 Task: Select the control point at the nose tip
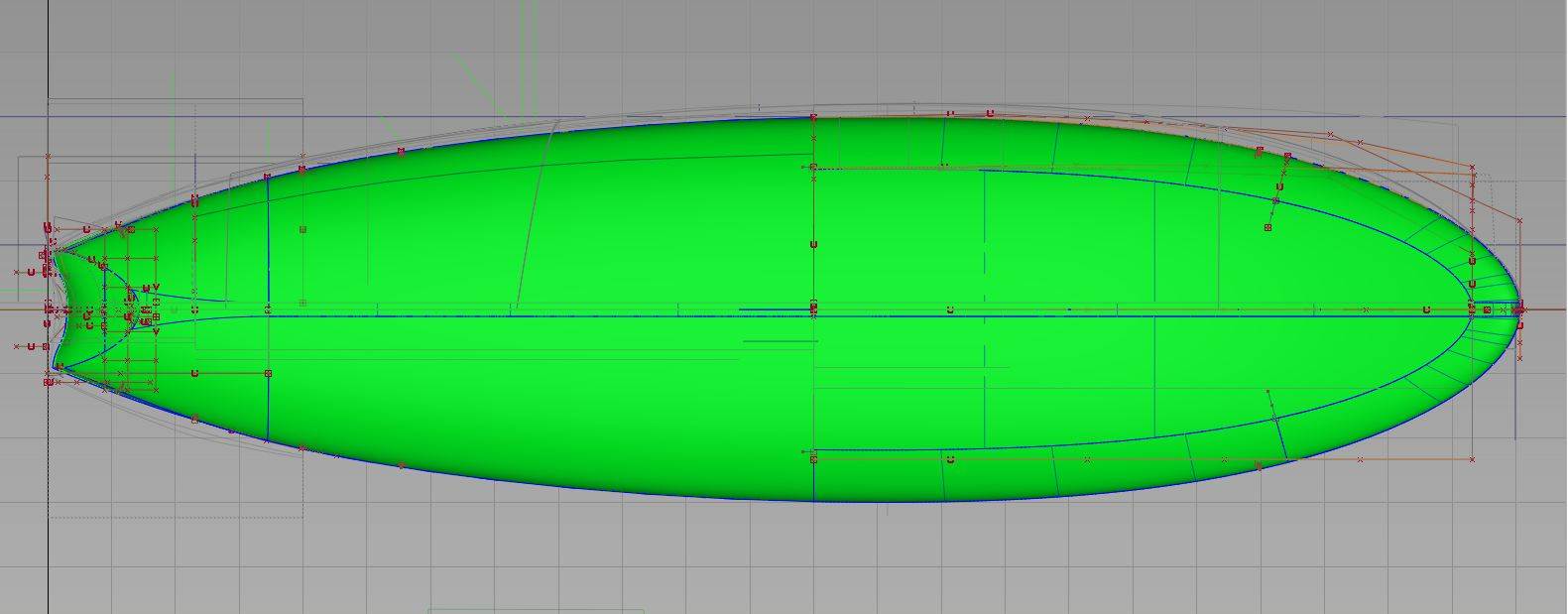pyautogui.click(x=1518, y=309)
